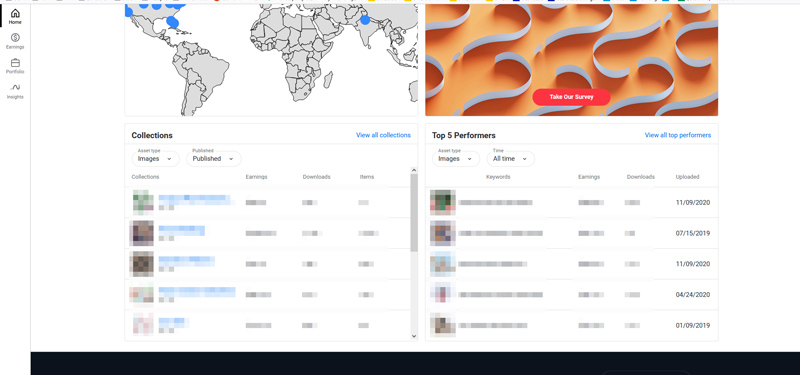800x375 pixels.
Task: Click the Top 5 Performers heading
Action: [464, 135]
